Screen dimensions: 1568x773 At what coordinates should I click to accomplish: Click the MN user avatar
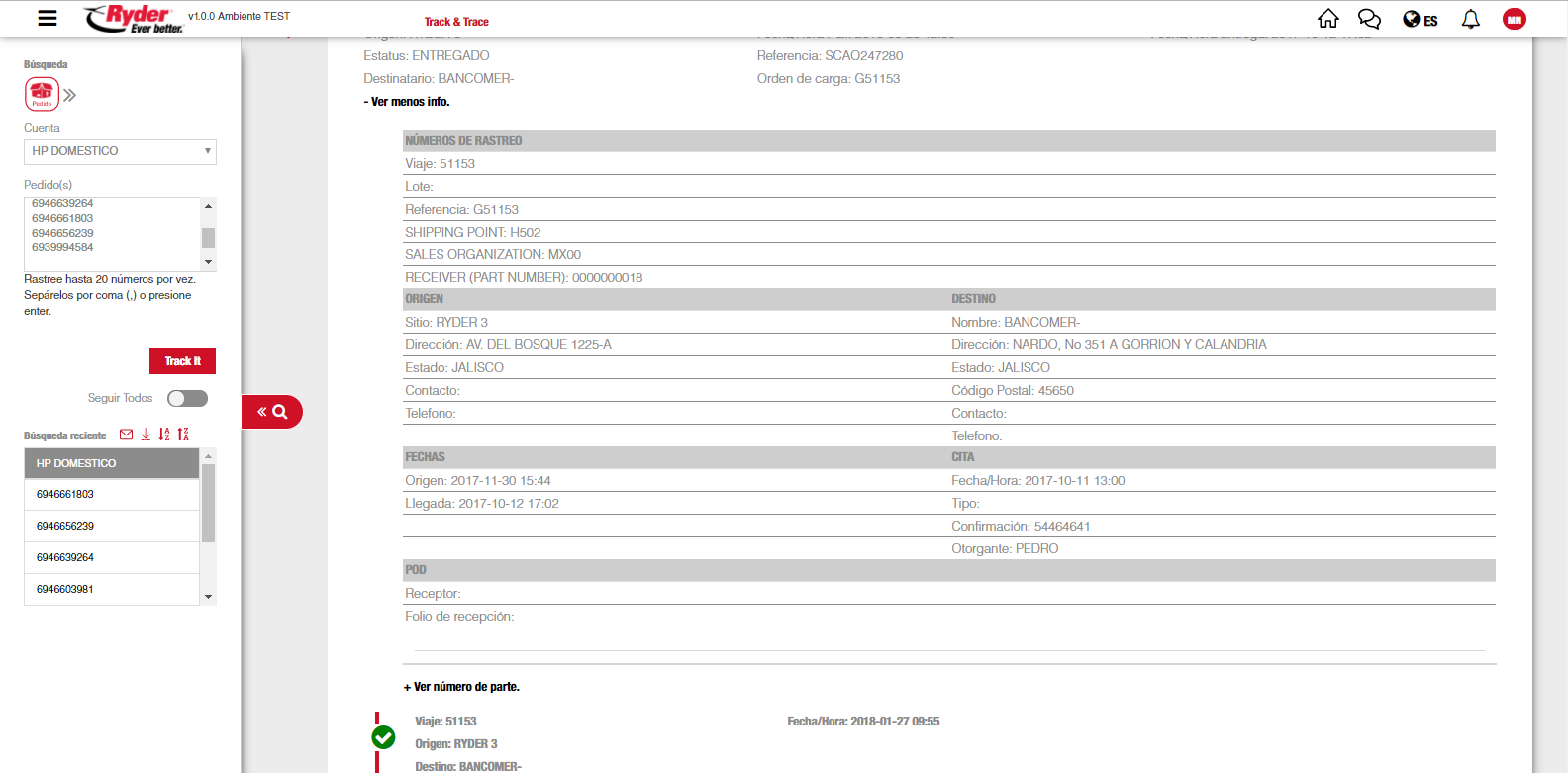[x=1514, y=19]
